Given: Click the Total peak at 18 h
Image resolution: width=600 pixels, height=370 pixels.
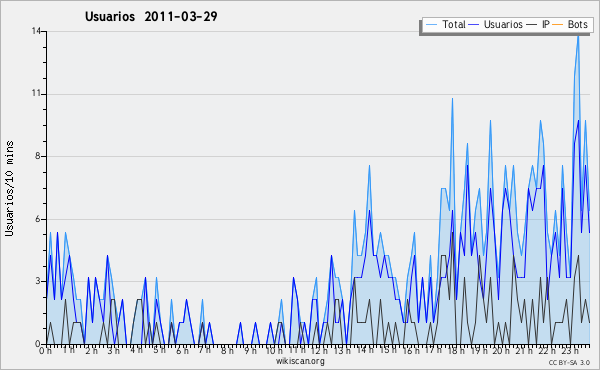Looking at the screenshot, I should coord(452,99).
